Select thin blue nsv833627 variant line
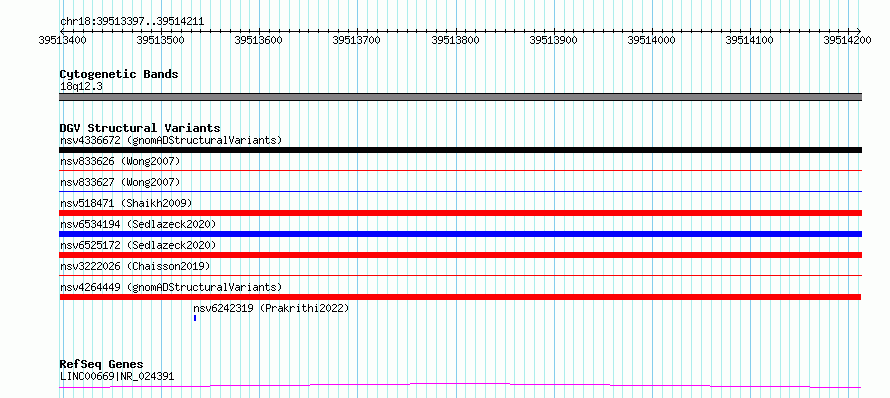The image size is (890, 398). tap(460, 191)
